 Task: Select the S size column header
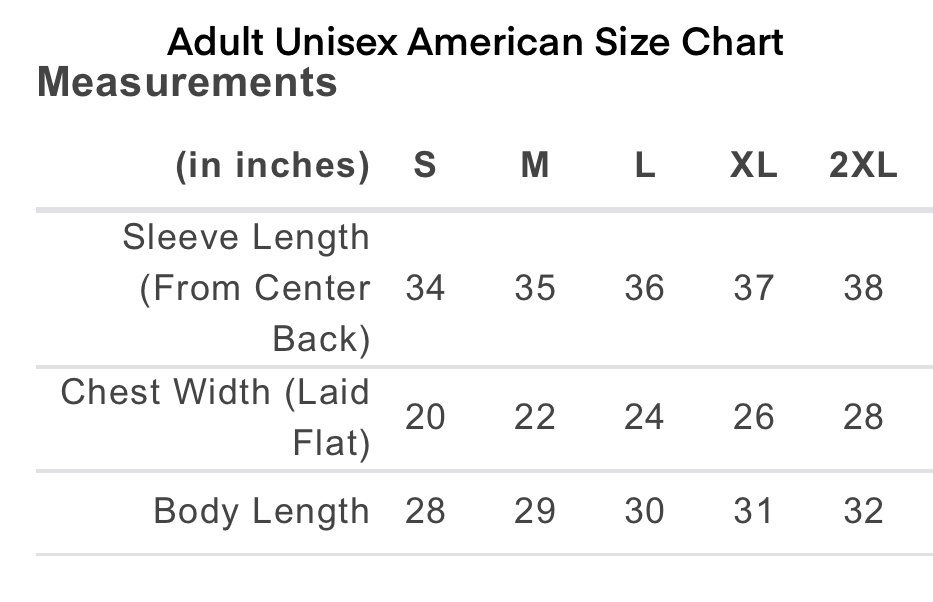[425, 165]
